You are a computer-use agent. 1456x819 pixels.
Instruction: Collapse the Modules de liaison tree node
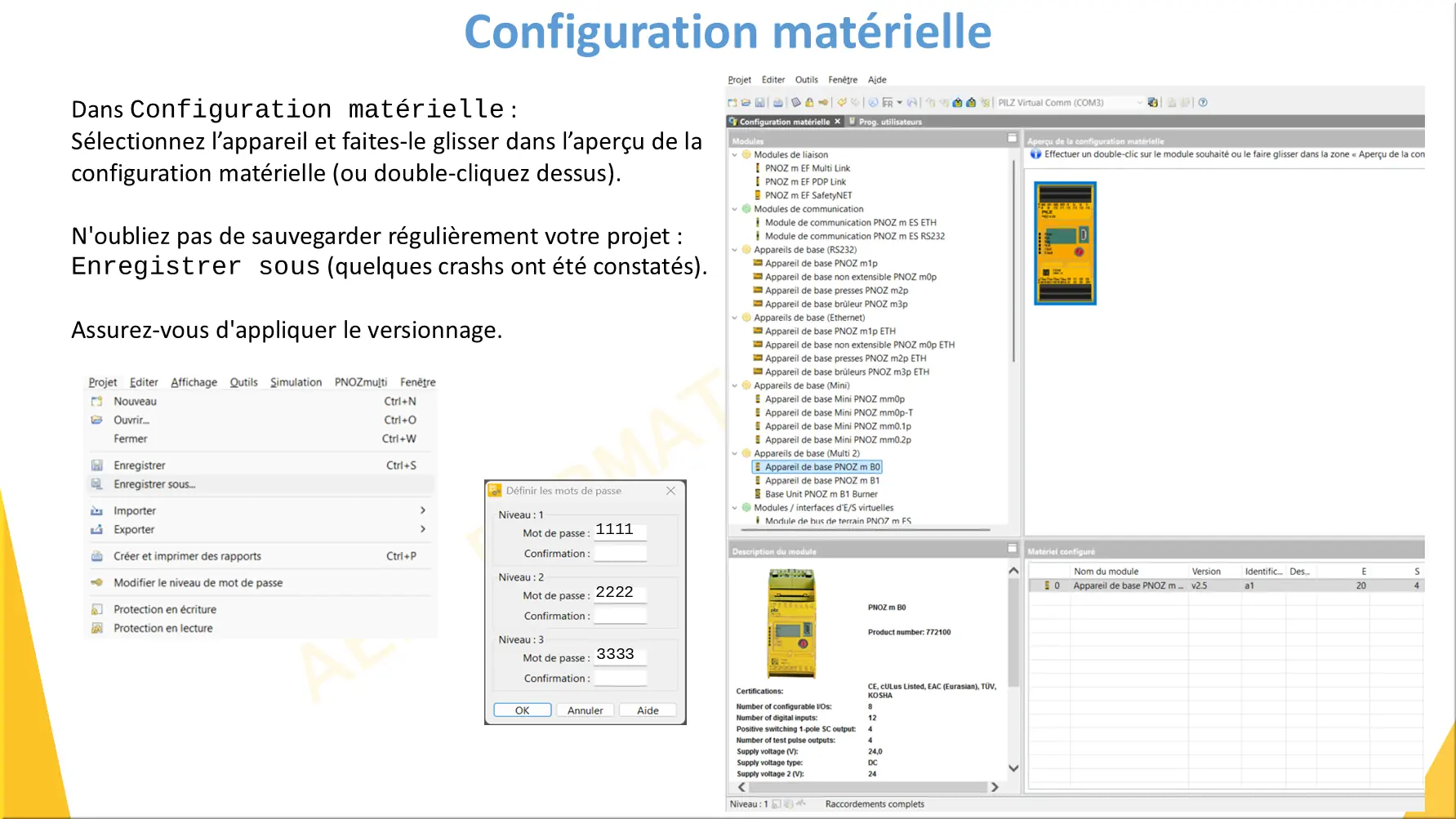[734, 155]
